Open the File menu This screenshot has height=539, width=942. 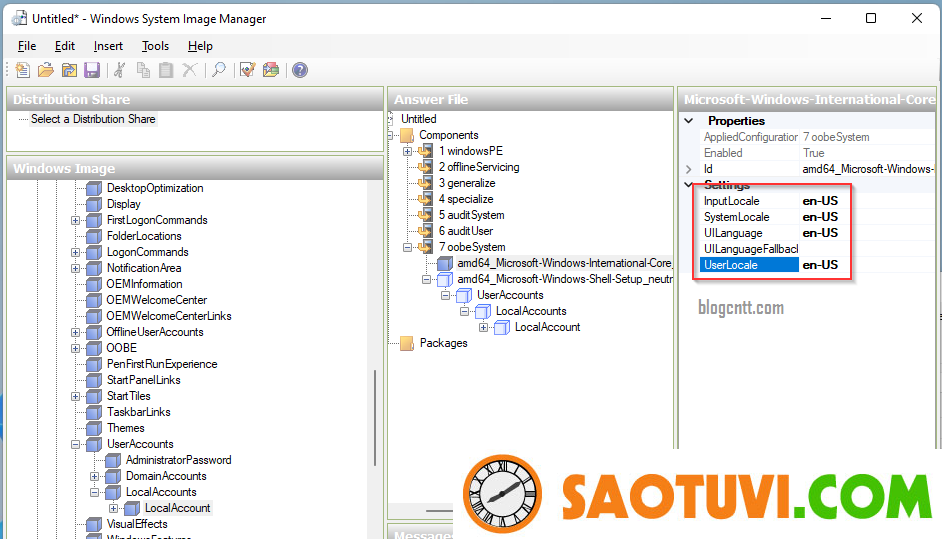(27, 46)
